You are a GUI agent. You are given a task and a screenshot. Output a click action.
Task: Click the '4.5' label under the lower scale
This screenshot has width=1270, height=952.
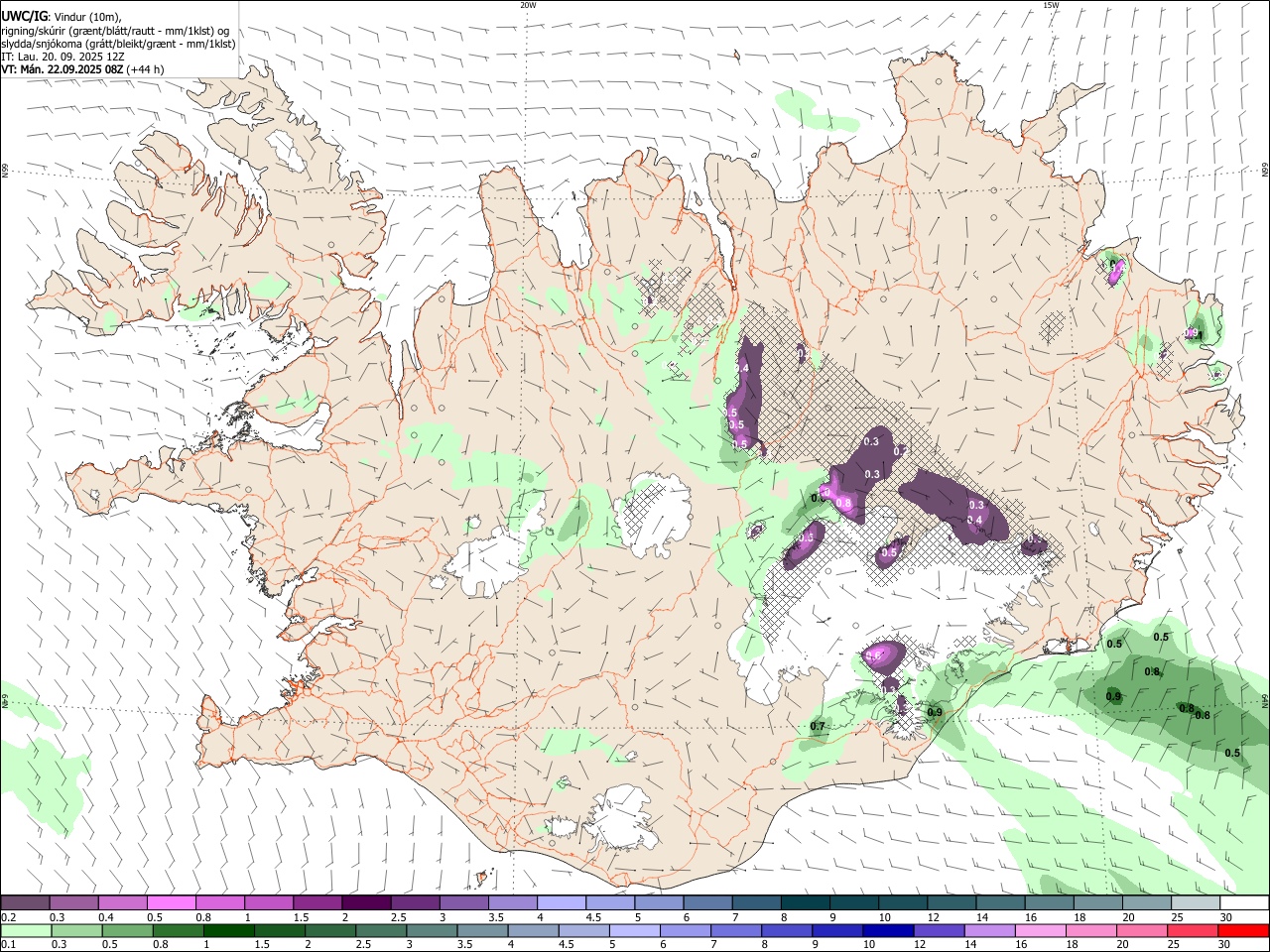[567, 944]
